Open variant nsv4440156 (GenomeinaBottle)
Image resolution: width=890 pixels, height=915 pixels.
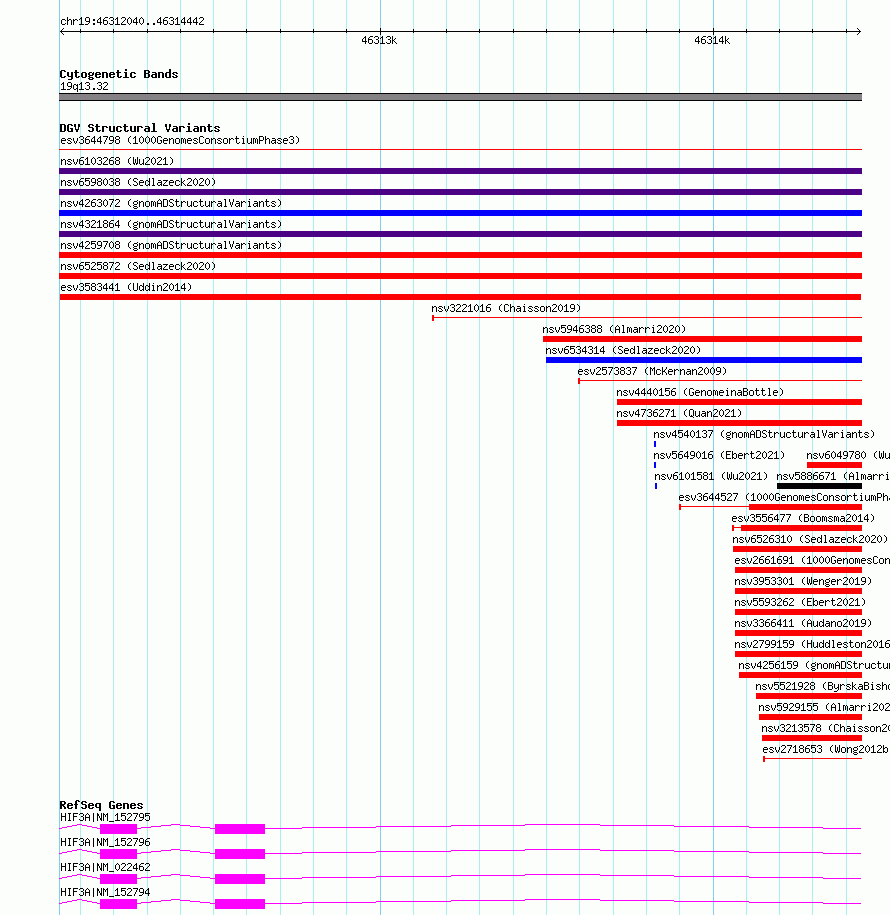(x=700, y=393)
